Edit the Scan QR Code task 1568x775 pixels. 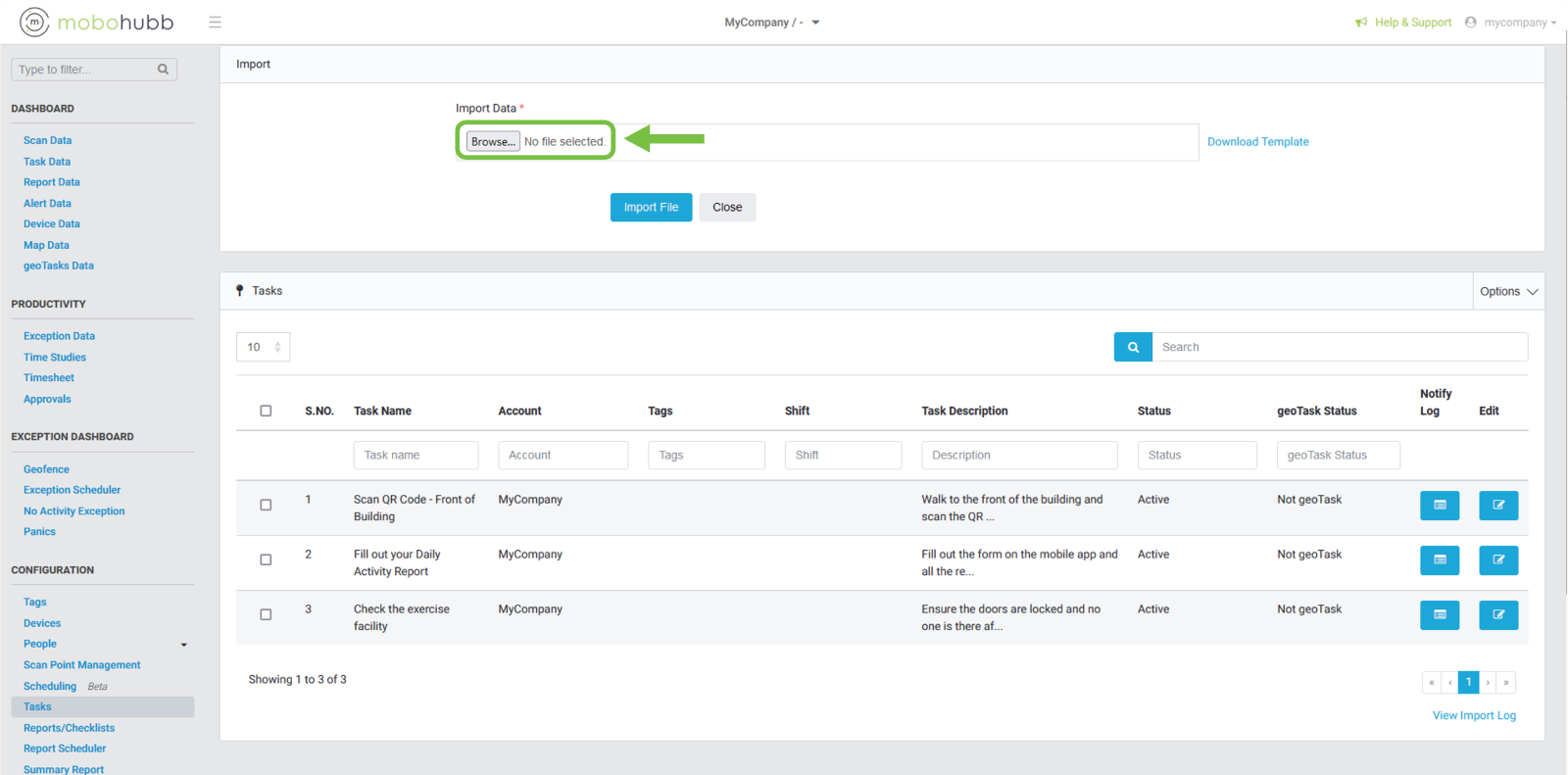1497,506
